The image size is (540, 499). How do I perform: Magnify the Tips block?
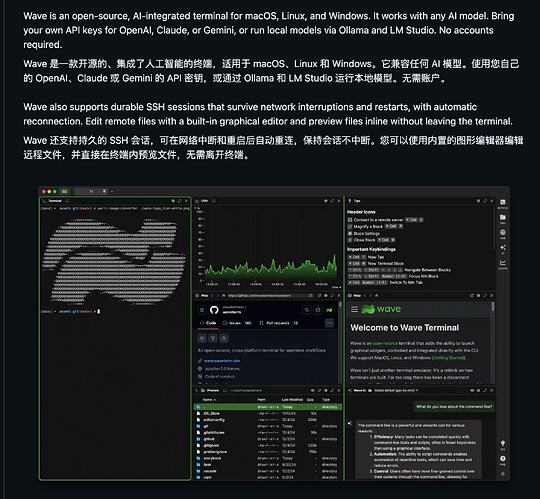pyautogui.click(x=485, y=201)
